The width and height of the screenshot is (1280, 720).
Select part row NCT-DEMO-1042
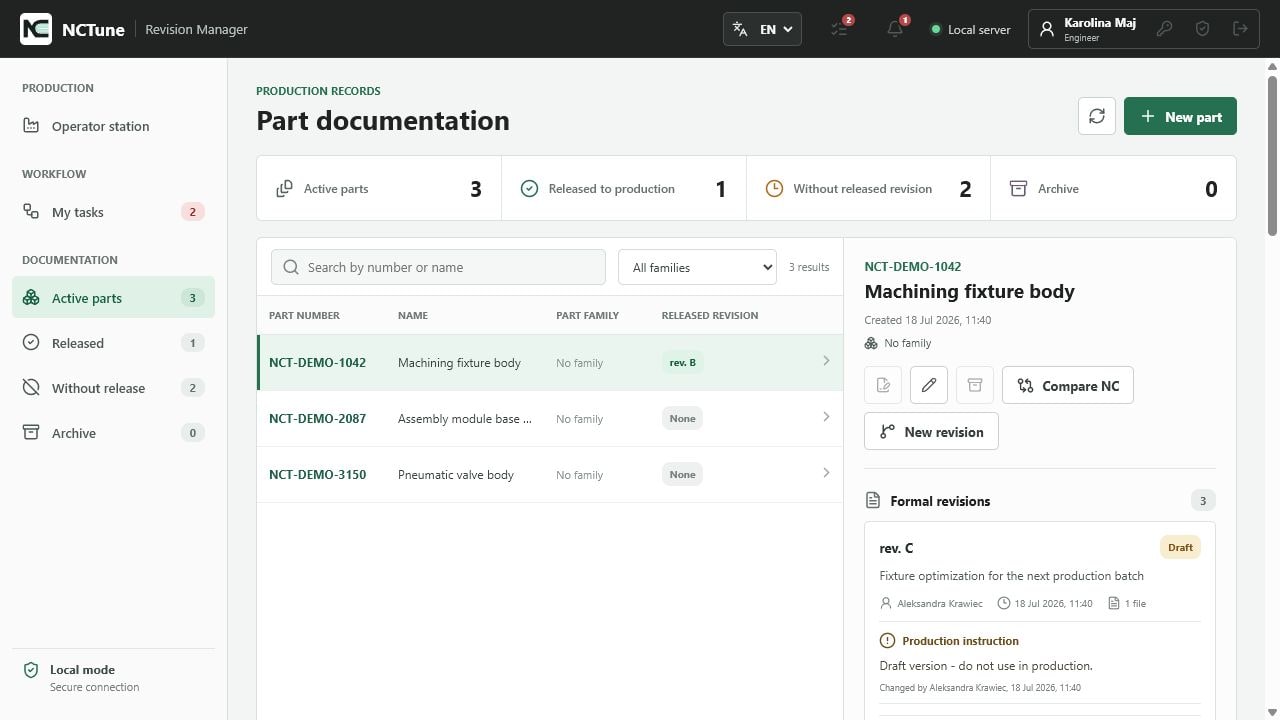(x=550, y=362)
